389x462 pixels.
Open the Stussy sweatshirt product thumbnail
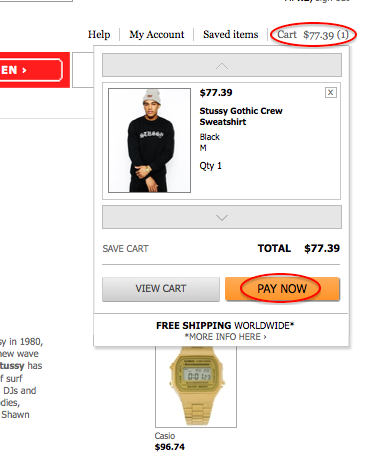point(149,140)
